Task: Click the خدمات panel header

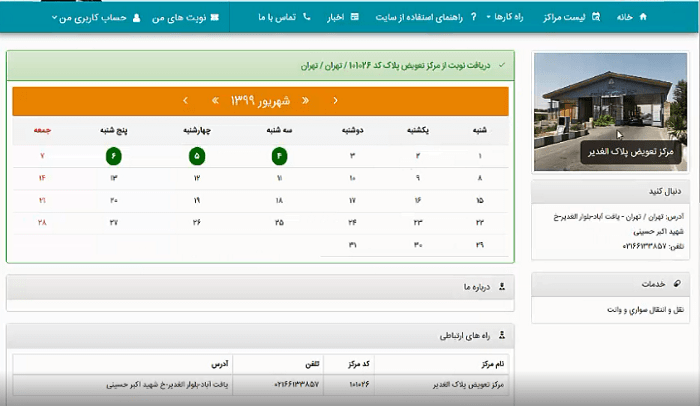Action: [613, 284]
